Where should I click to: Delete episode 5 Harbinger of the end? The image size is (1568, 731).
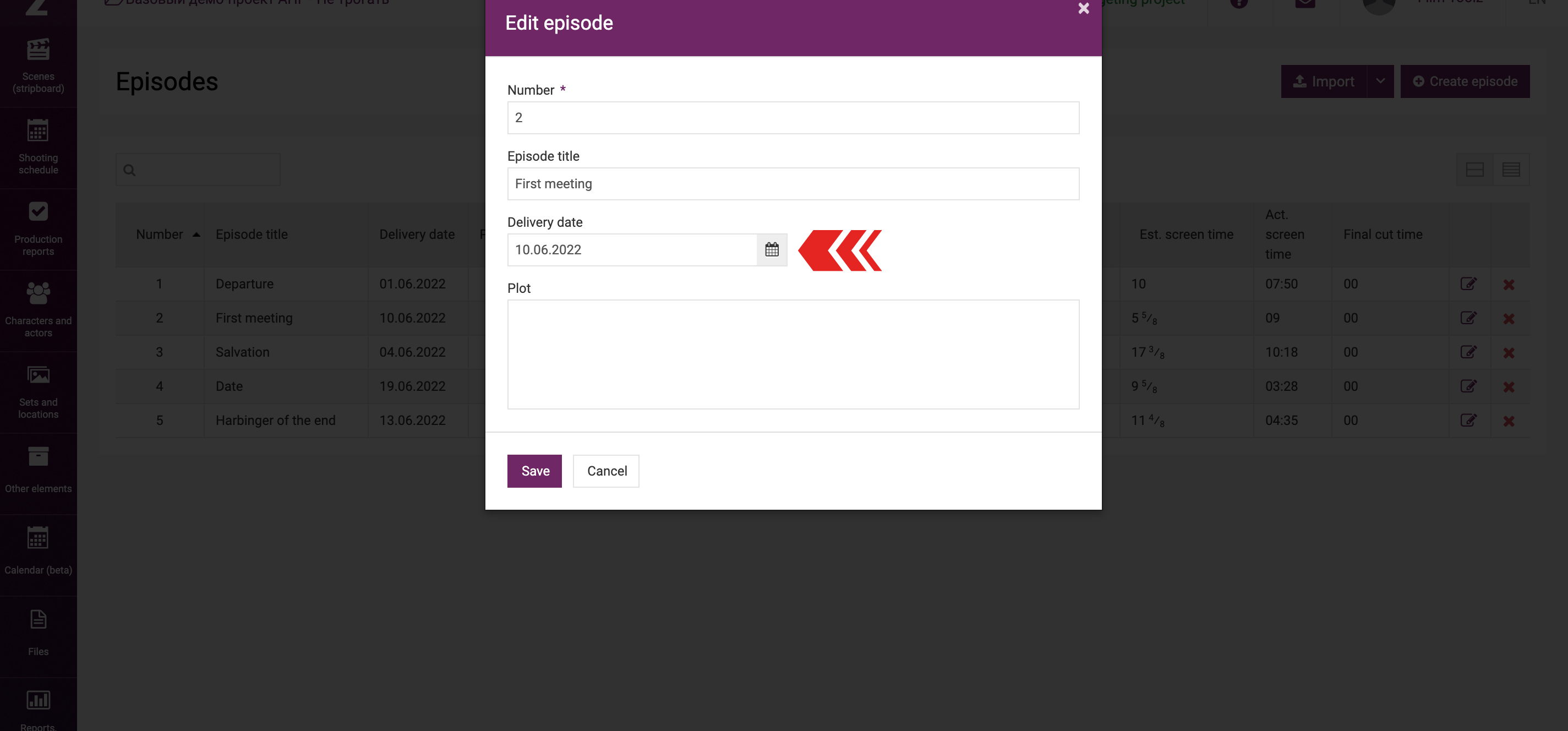click(1509, 421)
